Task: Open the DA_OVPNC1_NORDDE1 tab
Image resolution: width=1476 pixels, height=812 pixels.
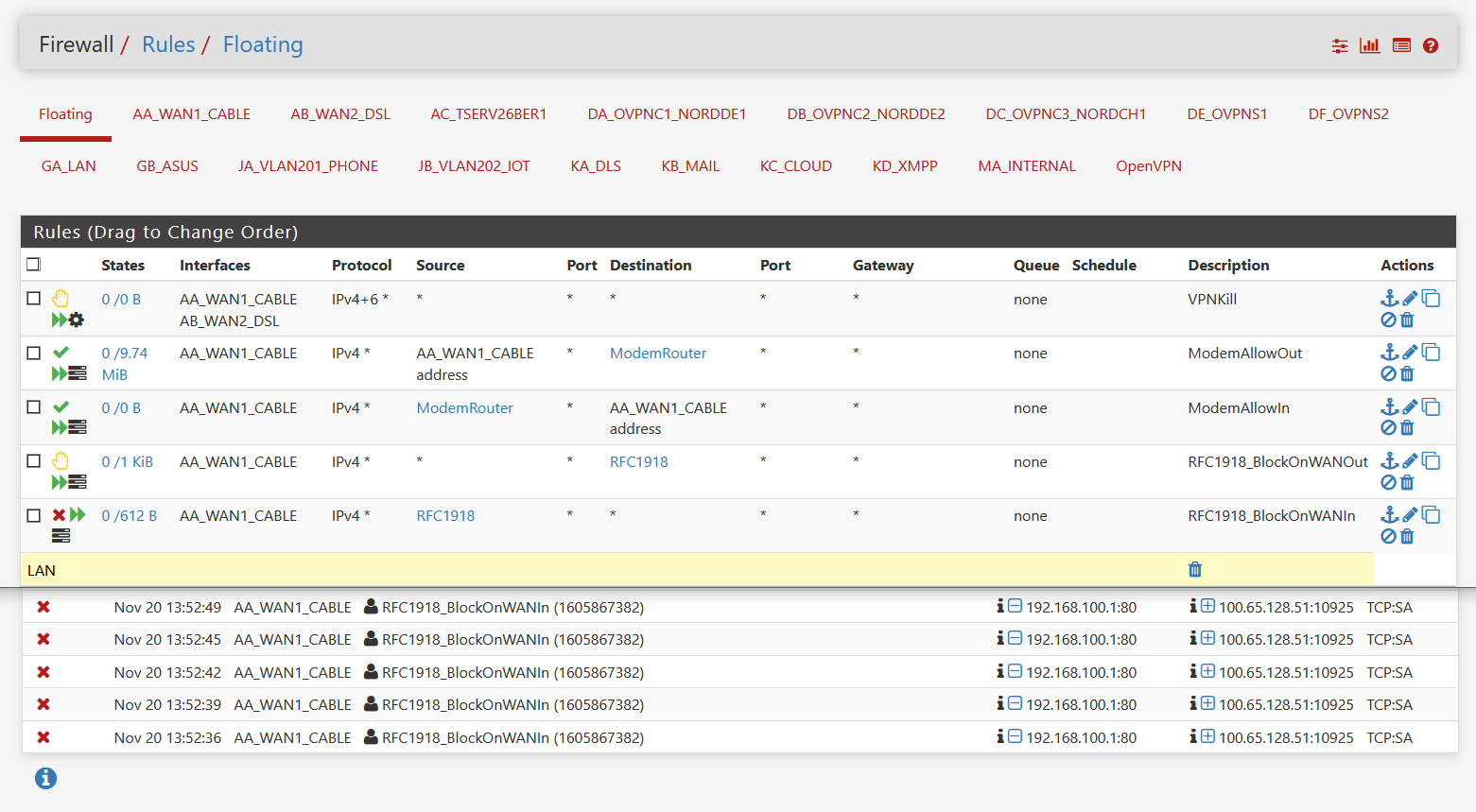Action: (x=667, y=114)
